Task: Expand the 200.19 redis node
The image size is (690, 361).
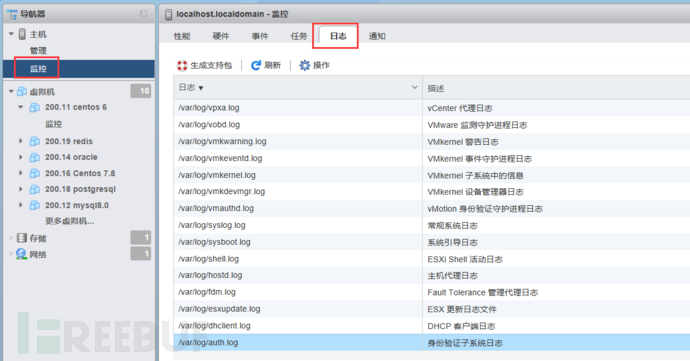Action: pos(21,141)
